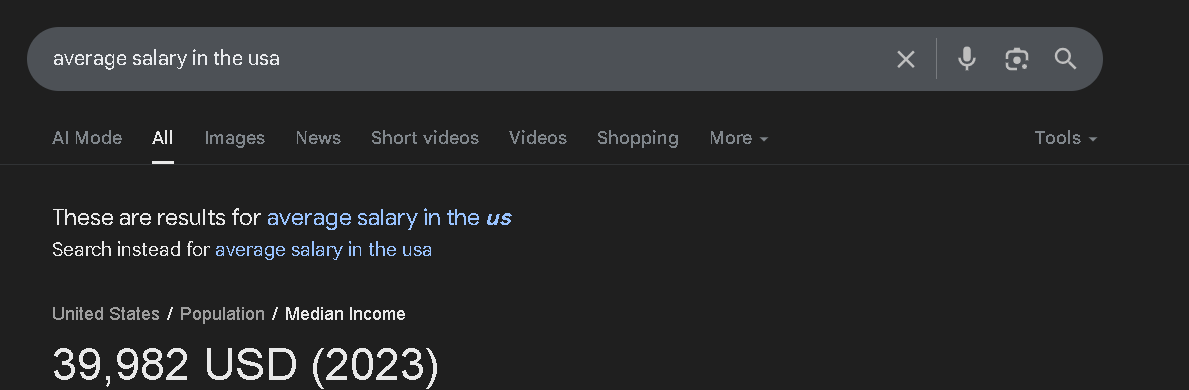1189x390 pixels.
Task: Select Median Income breadcrumb
Action: [x=345, y=314]
